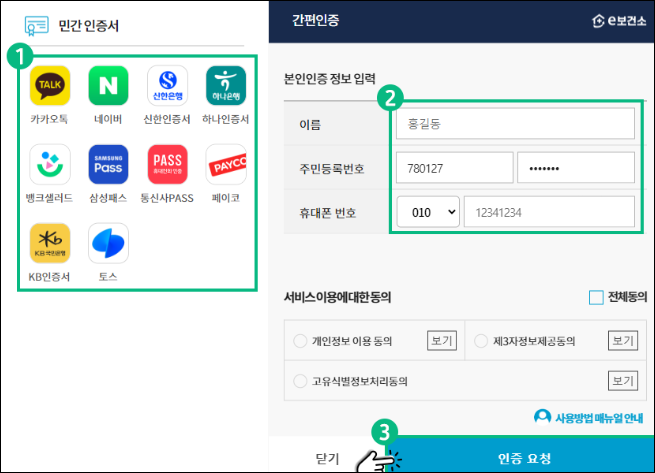View terms for 고유식별정보처리동의 (보기)

[623, 381]
